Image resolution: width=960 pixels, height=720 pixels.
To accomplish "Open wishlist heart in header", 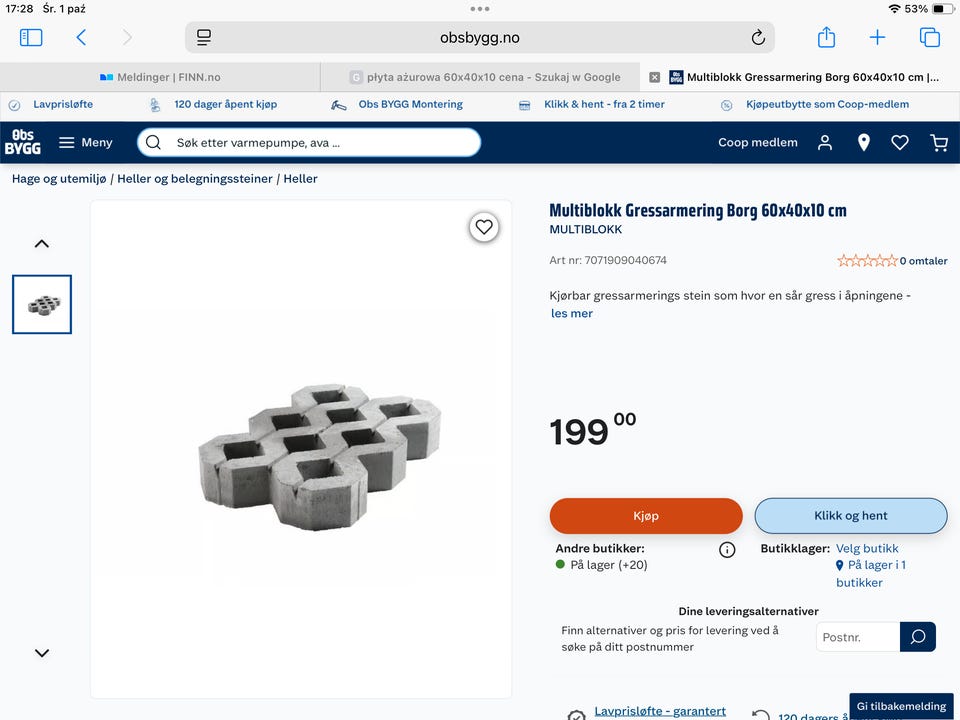I will [x=900, y=143].
